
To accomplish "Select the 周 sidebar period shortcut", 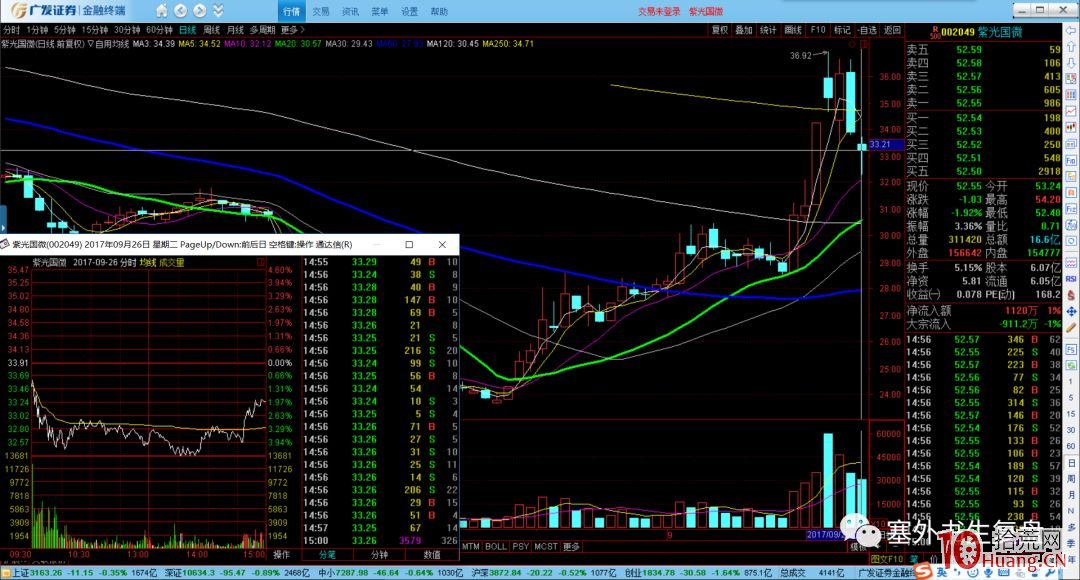I will 1072,479.
